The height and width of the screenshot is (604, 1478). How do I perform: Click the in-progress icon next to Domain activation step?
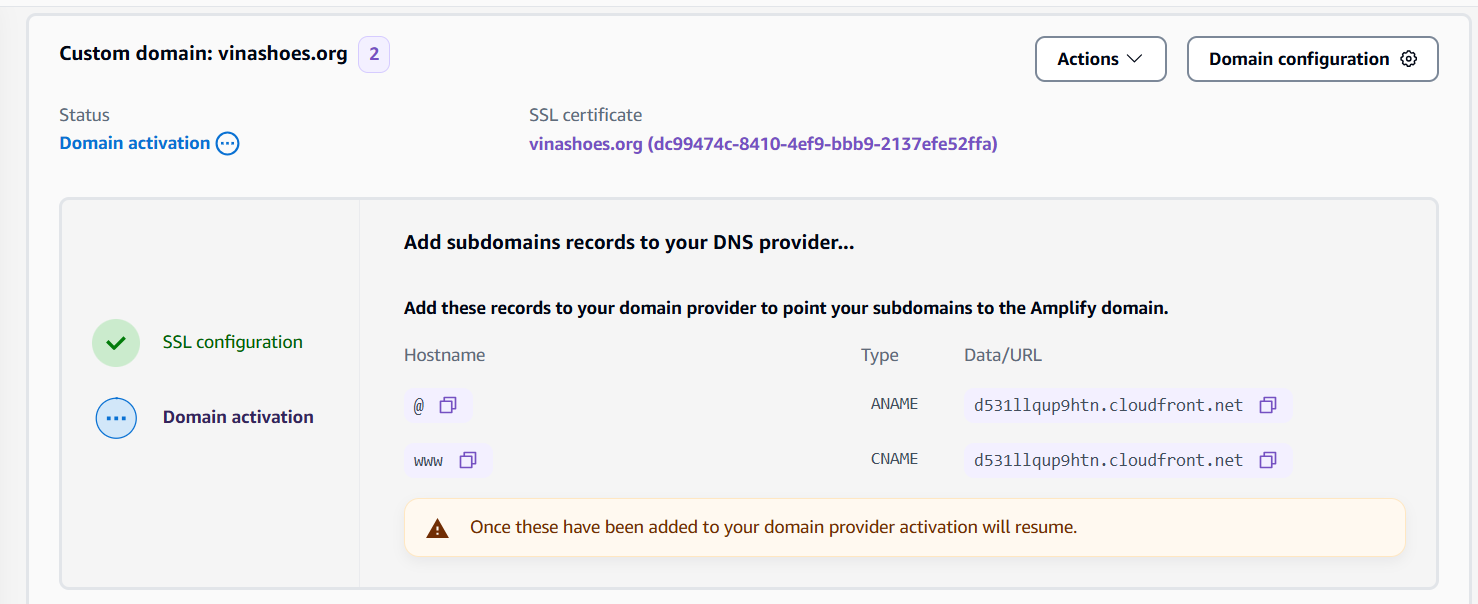(x=116, y=418)
